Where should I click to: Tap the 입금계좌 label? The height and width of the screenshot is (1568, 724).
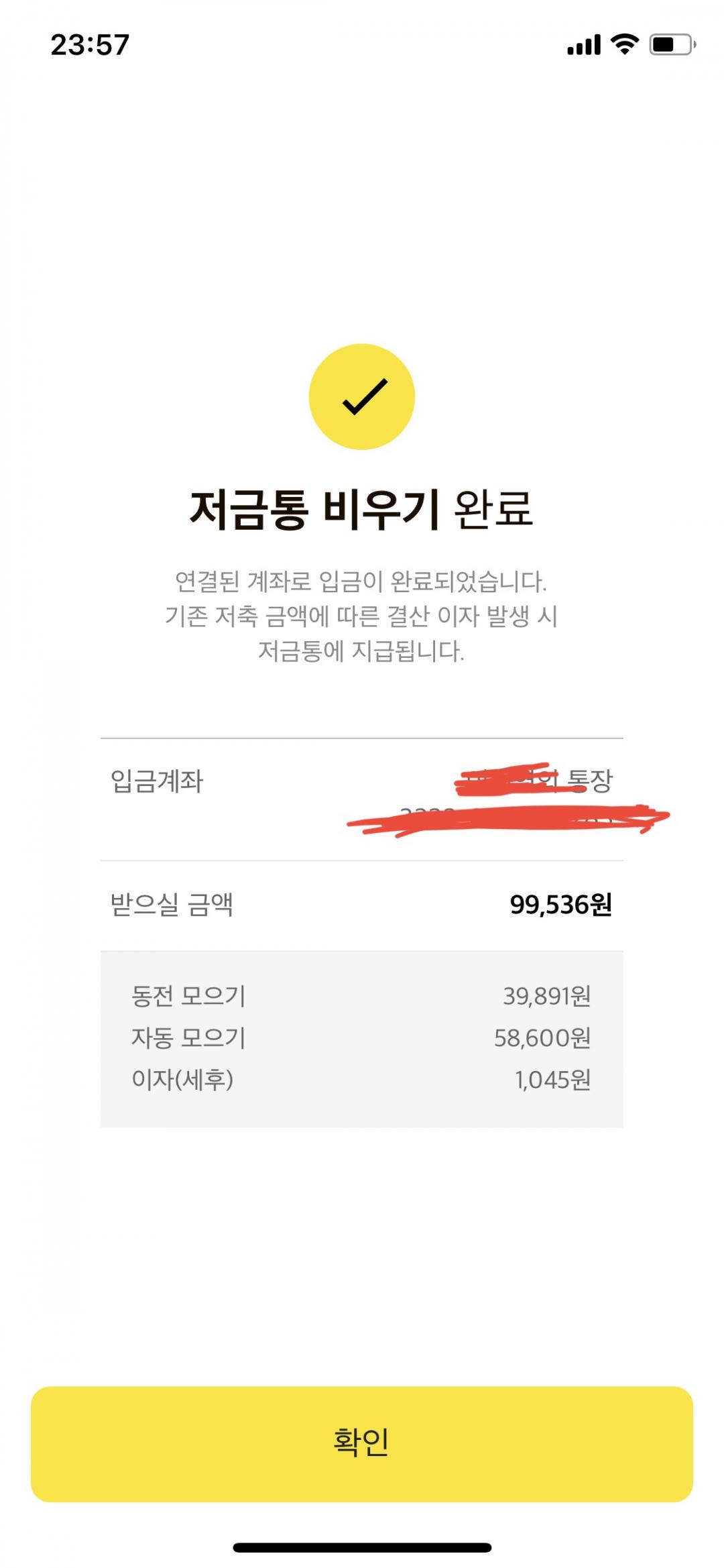pos(157,781)
